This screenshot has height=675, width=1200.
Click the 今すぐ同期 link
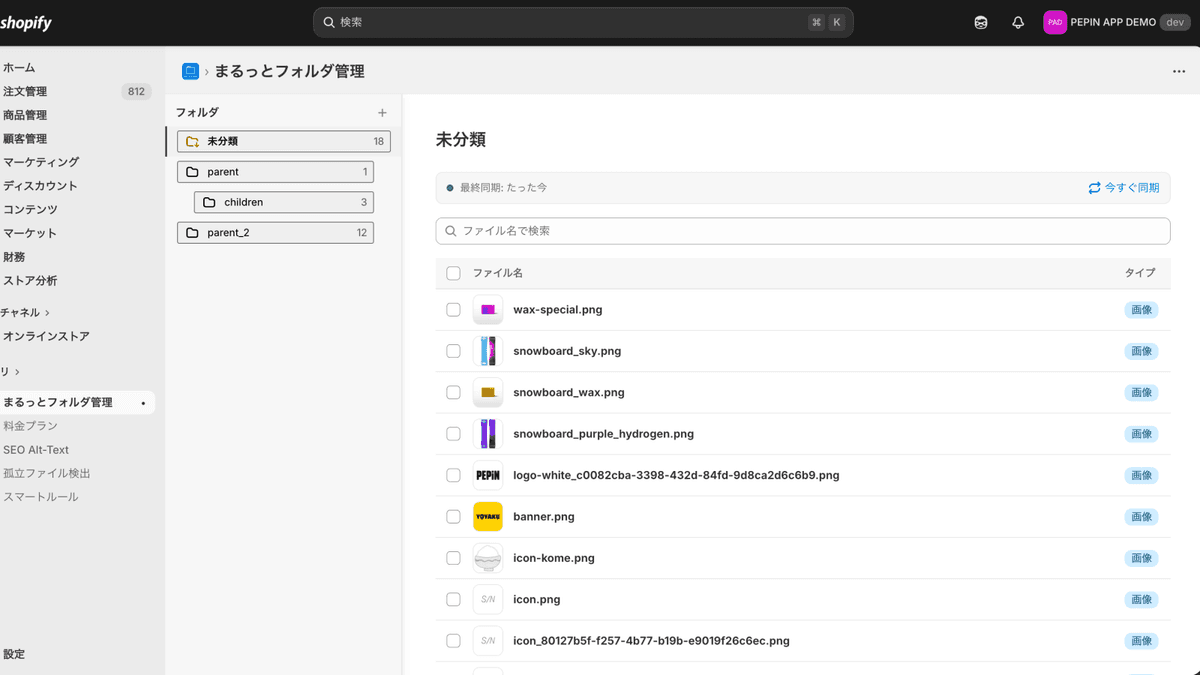click(1131, 188)
